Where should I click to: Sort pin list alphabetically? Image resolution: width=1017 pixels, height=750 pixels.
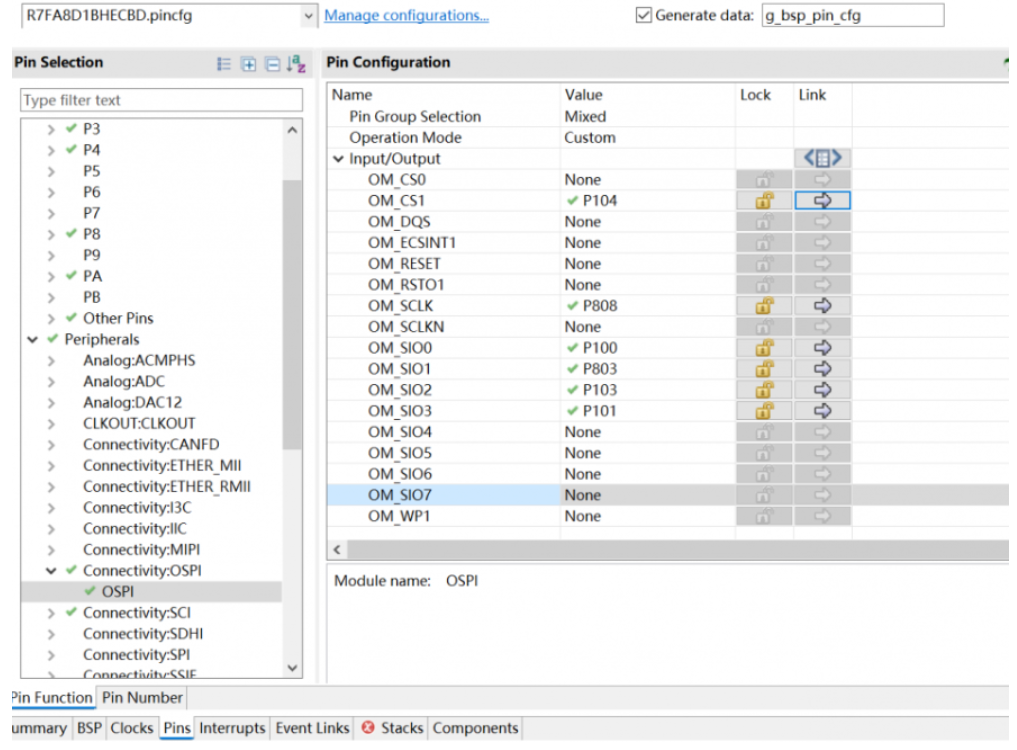tap(296, 64)
